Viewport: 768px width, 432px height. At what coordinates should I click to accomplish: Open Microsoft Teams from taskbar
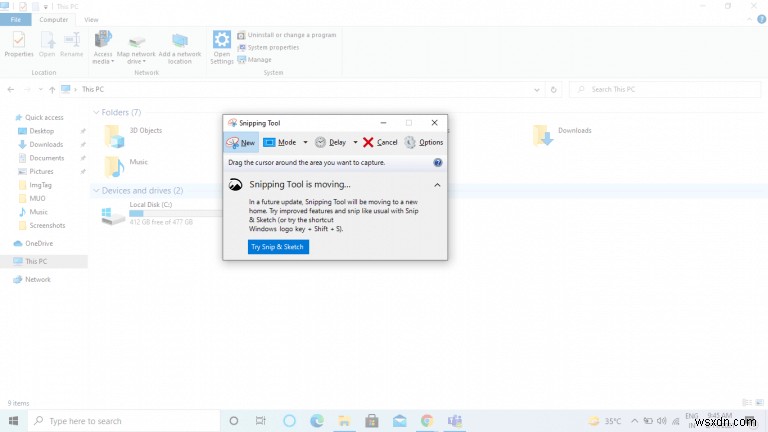pyautogui.click(x=455, y=421)
